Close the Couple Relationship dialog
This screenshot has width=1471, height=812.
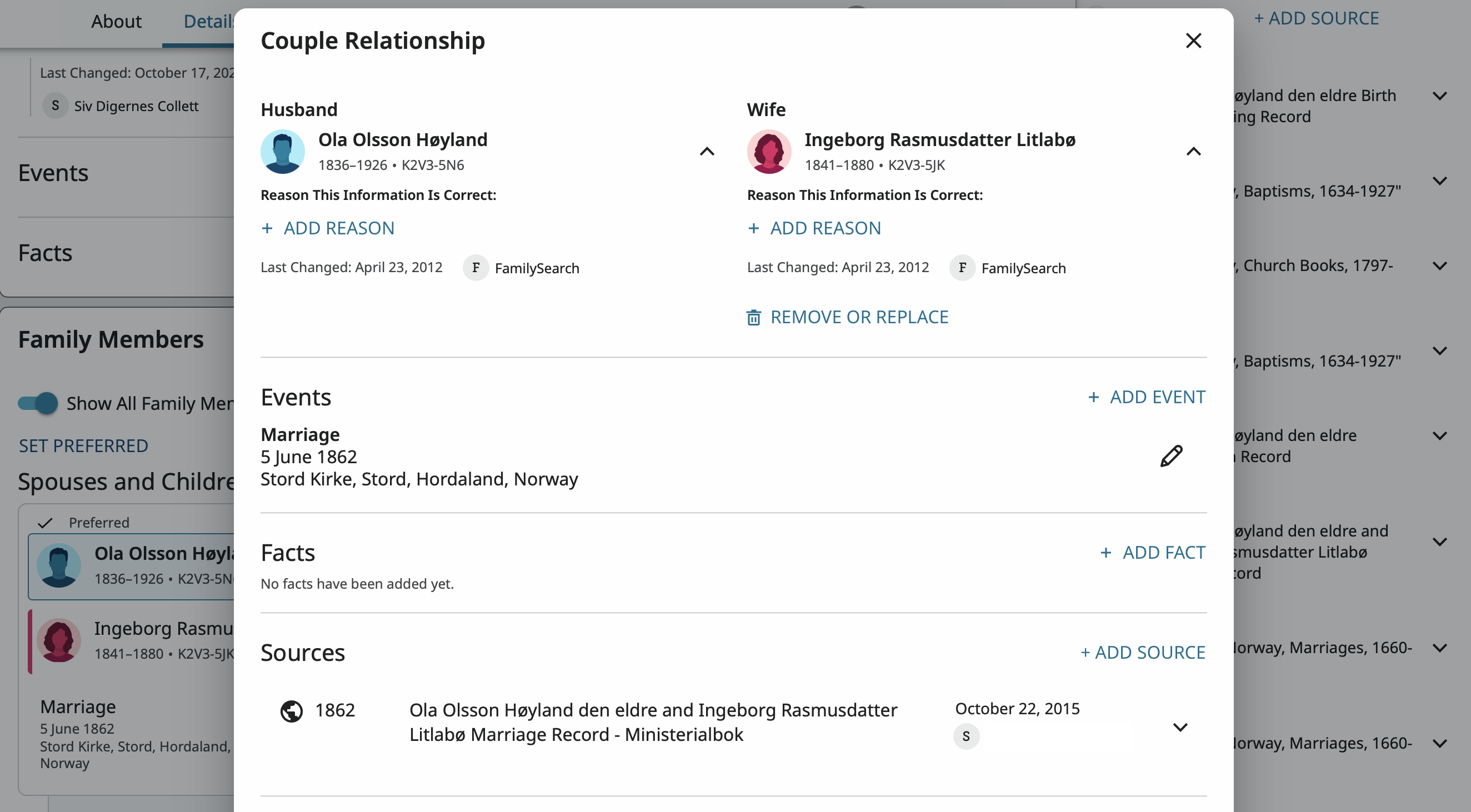click(1193, 41)
